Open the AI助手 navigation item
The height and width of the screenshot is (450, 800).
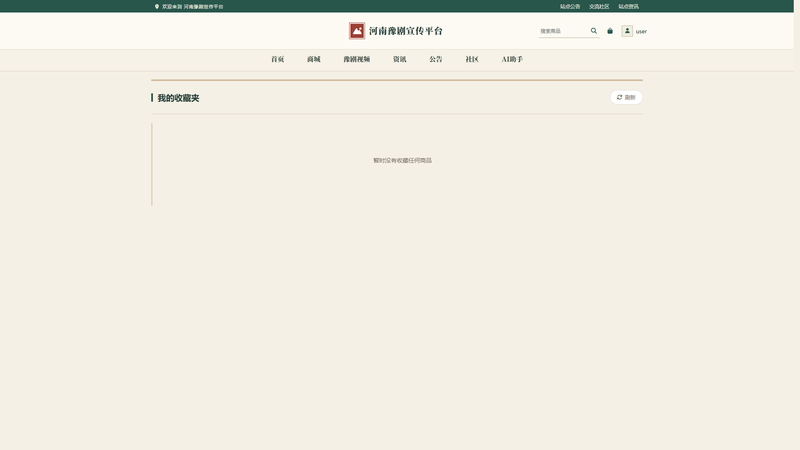tap(512, 59)
